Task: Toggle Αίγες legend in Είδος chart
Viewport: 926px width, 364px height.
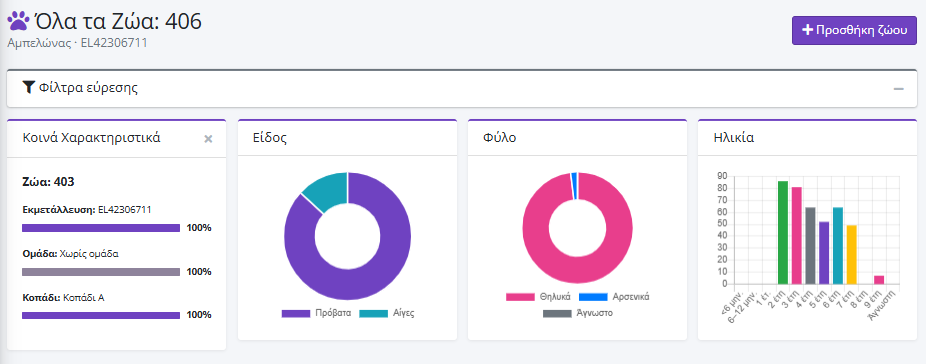Action: pos(387,313)
